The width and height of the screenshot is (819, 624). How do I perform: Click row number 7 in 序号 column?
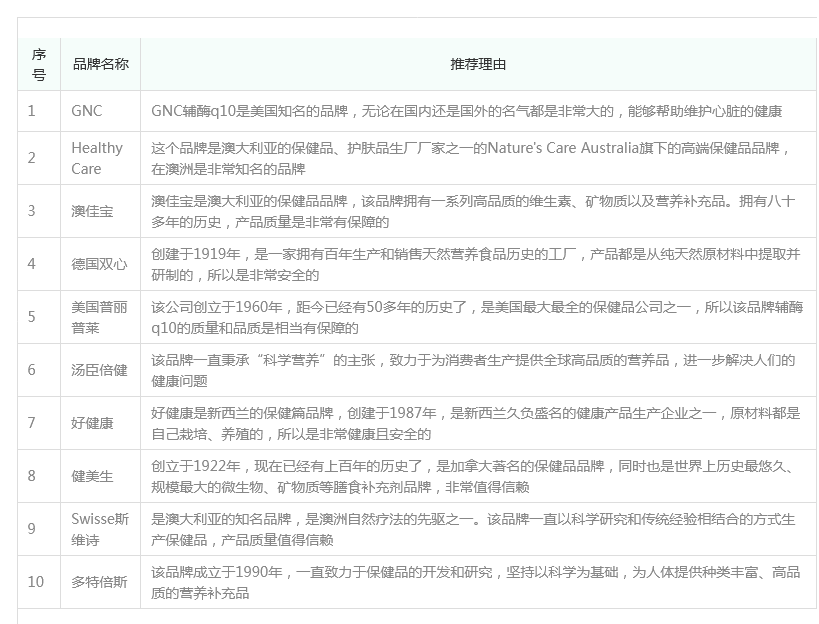pyautogui.click(x=32, y=423)
